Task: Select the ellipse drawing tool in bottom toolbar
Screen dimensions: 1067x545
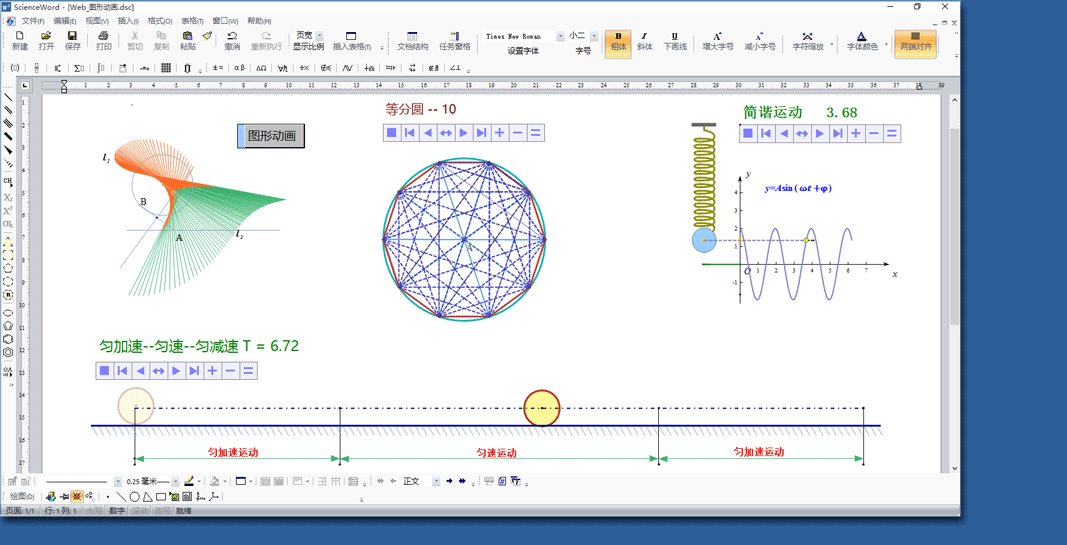Action: coord(134,496)
